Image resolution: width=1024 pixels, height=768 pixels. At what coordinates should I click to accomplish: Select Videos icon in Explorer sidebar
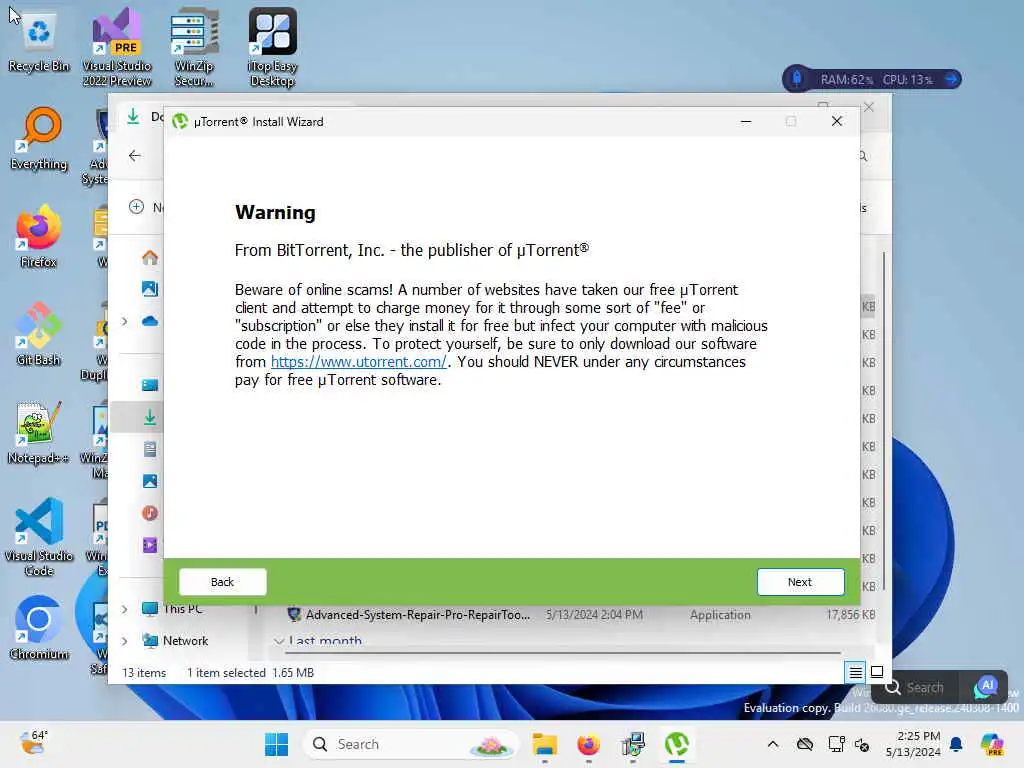pos(150,545)
